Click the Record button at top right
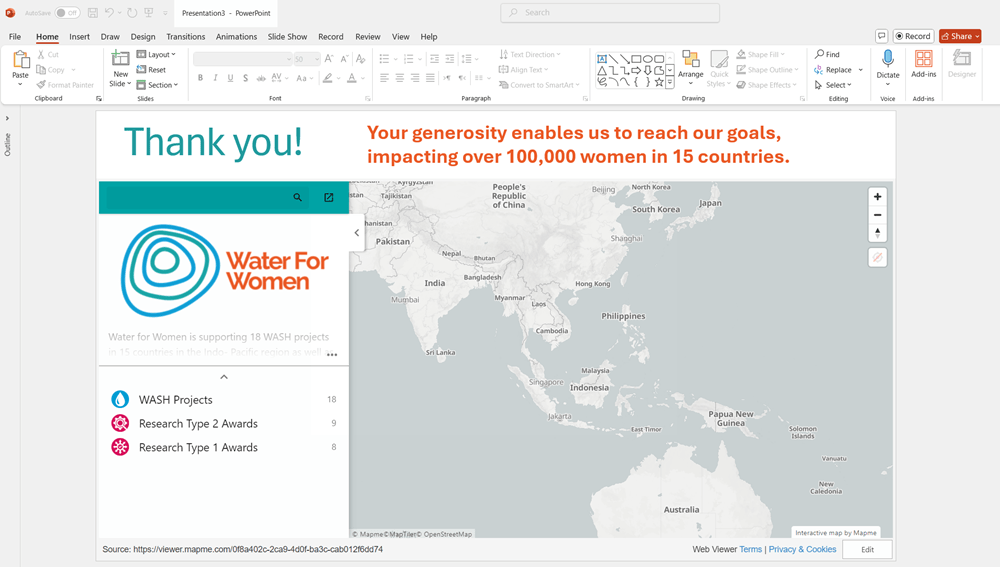 pyautogui.click(x=913, y=36)
